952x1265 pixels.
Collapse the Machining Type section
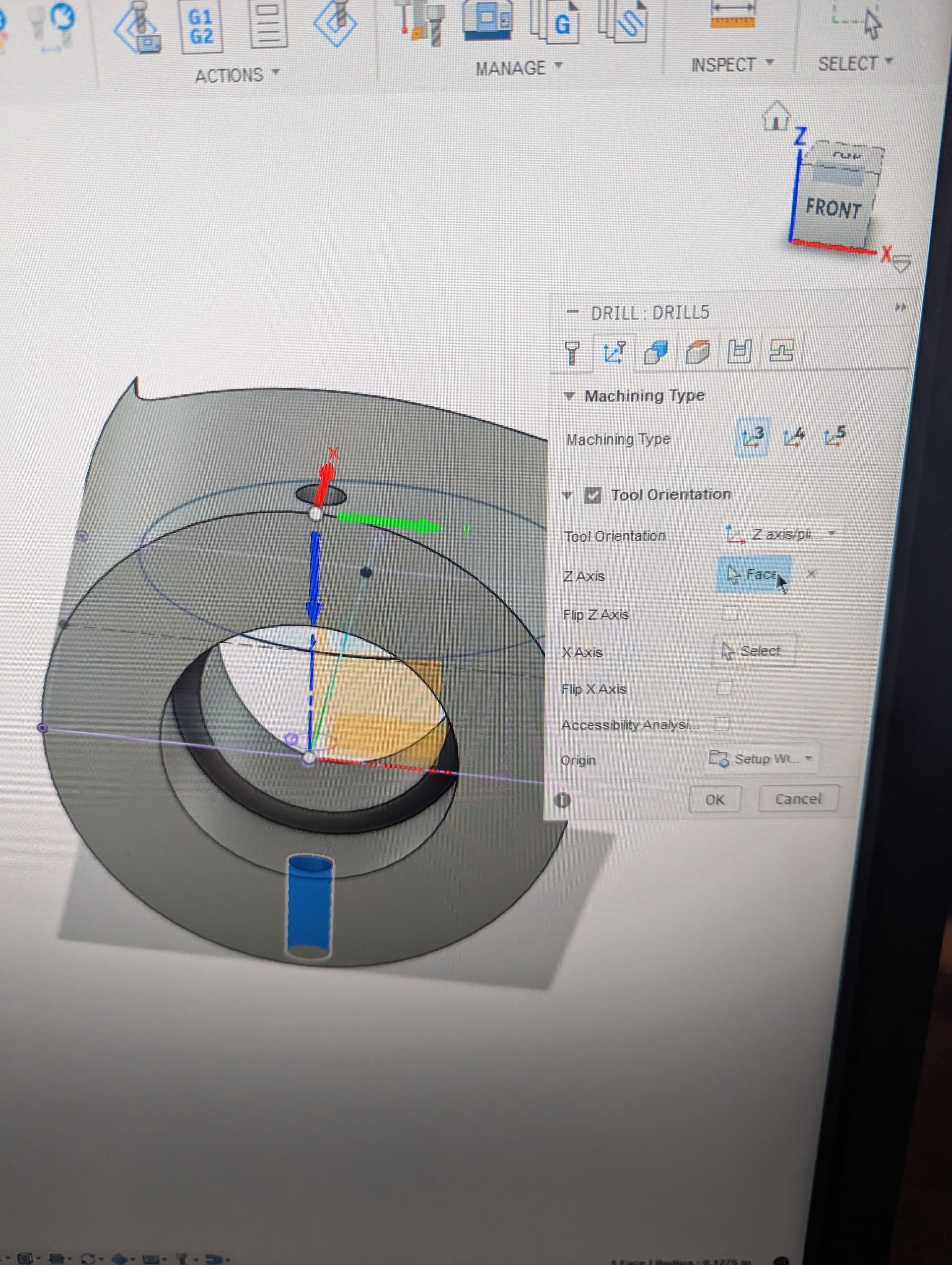569,396
